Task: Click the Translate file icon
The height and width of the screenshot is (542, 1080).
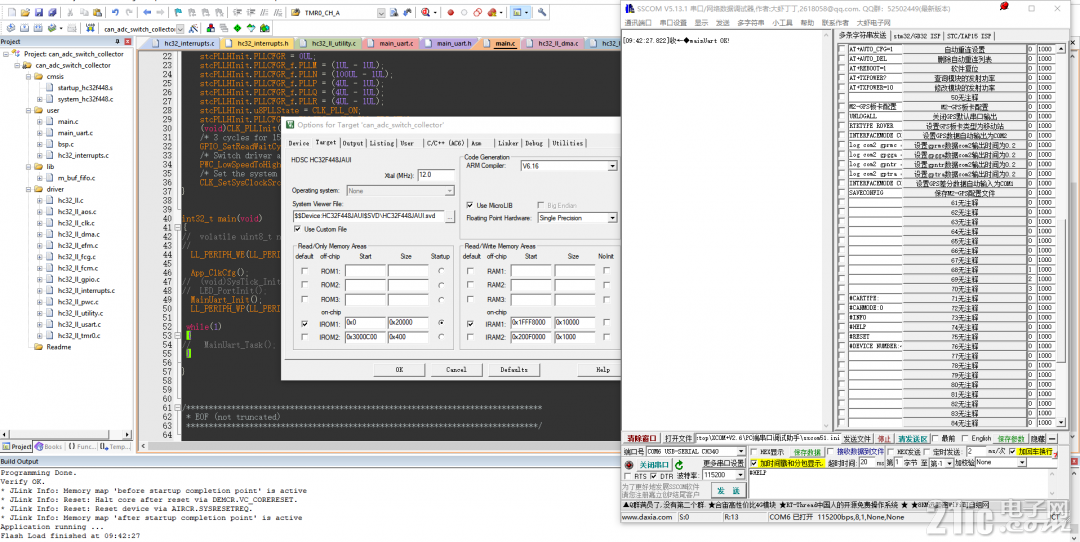Action: (x=10, y=29)
